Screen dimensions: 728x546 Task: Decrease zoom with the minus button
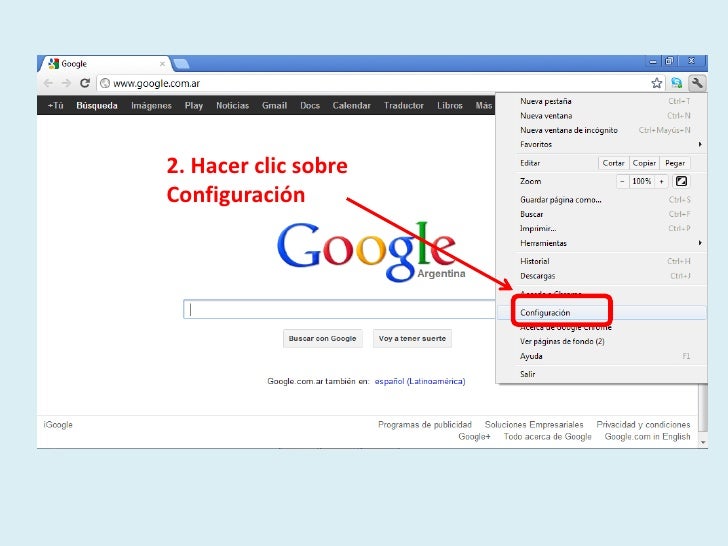(x=622, y=181)
